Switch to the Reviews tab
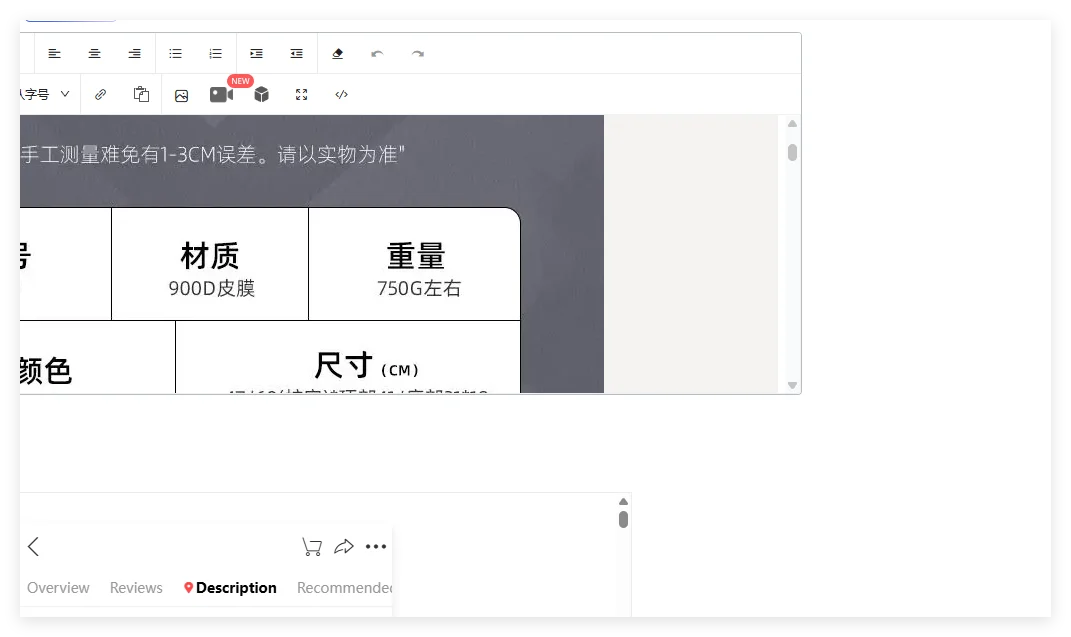This screenshot has height=637, width=1071. (136, 588)
